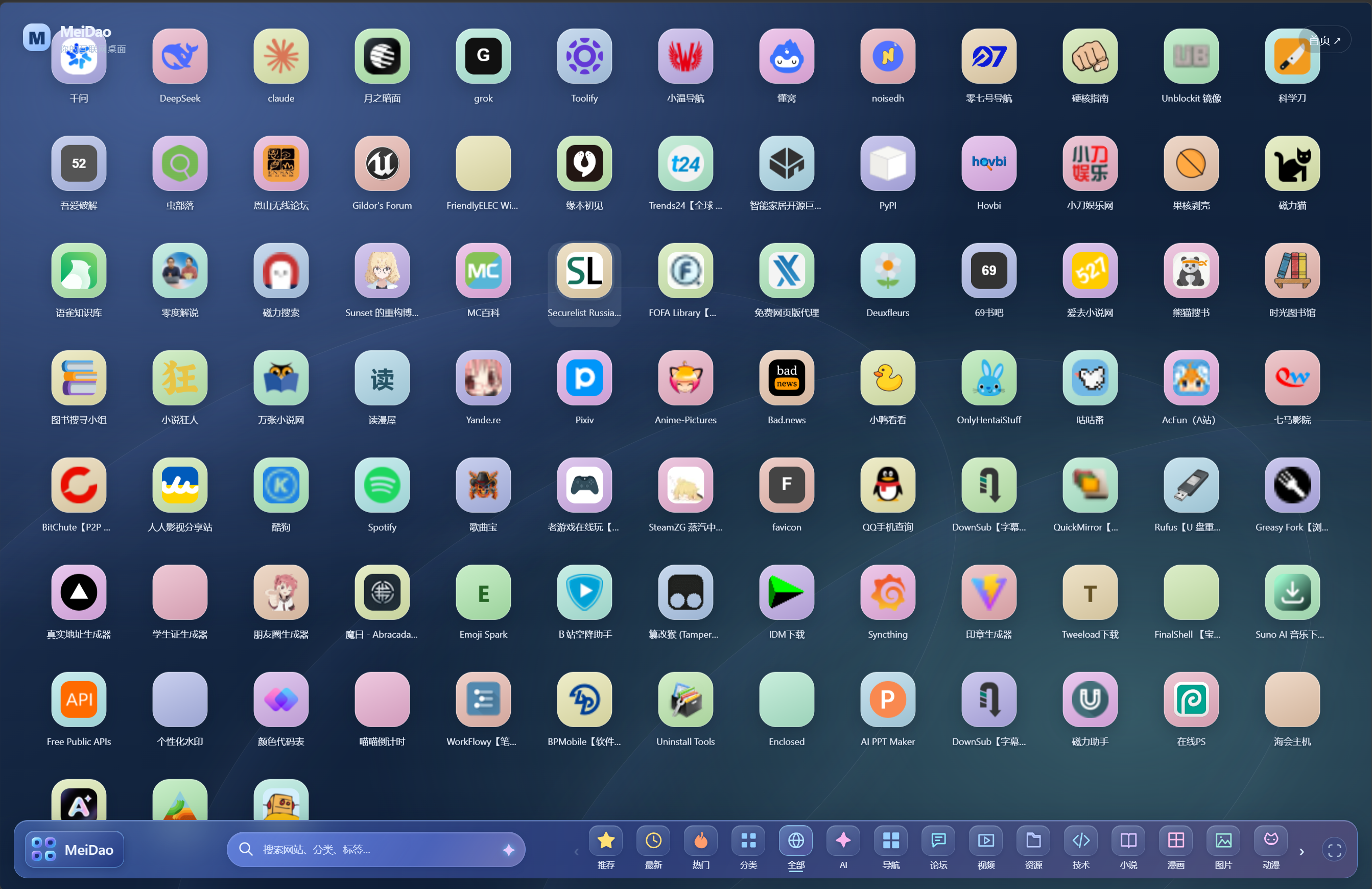Image resolution: width=1372 pixels, height=889 pixels.
Task: Select the 推荐 star tab
Action: [605, 849]
